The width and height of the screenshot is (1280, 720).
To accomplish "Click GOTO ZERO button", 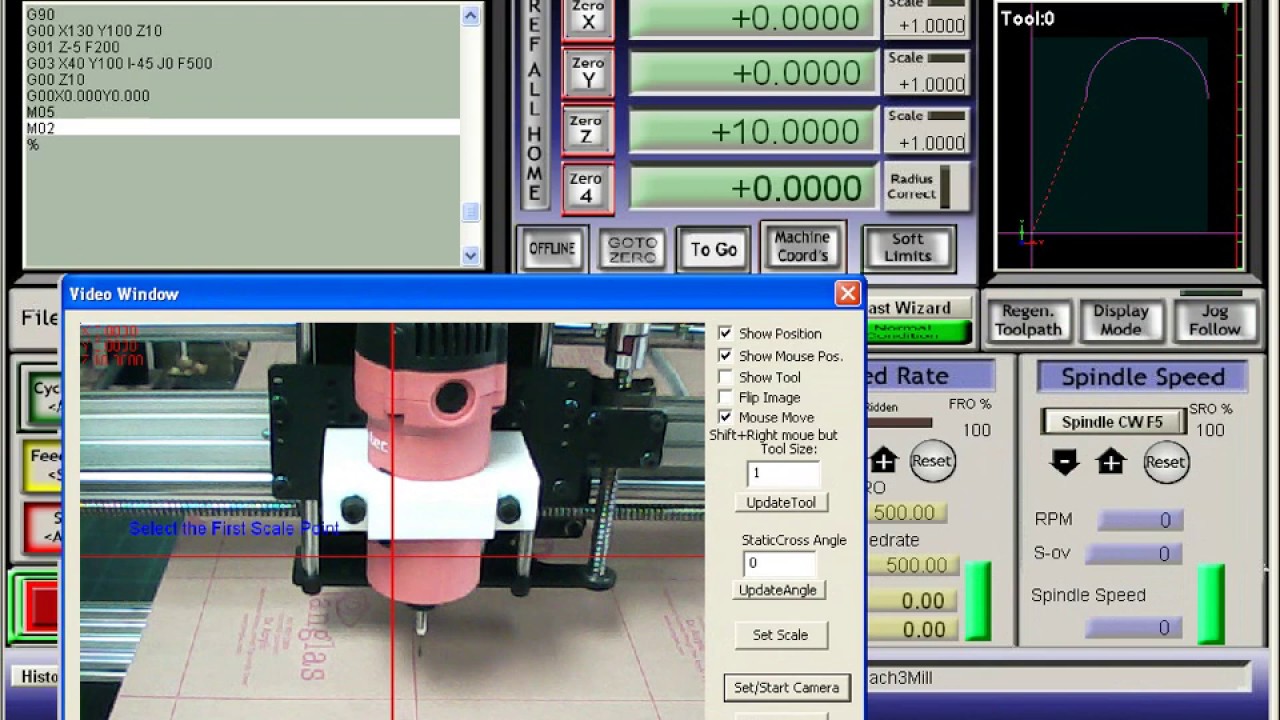I will click(x=632, y=249).
